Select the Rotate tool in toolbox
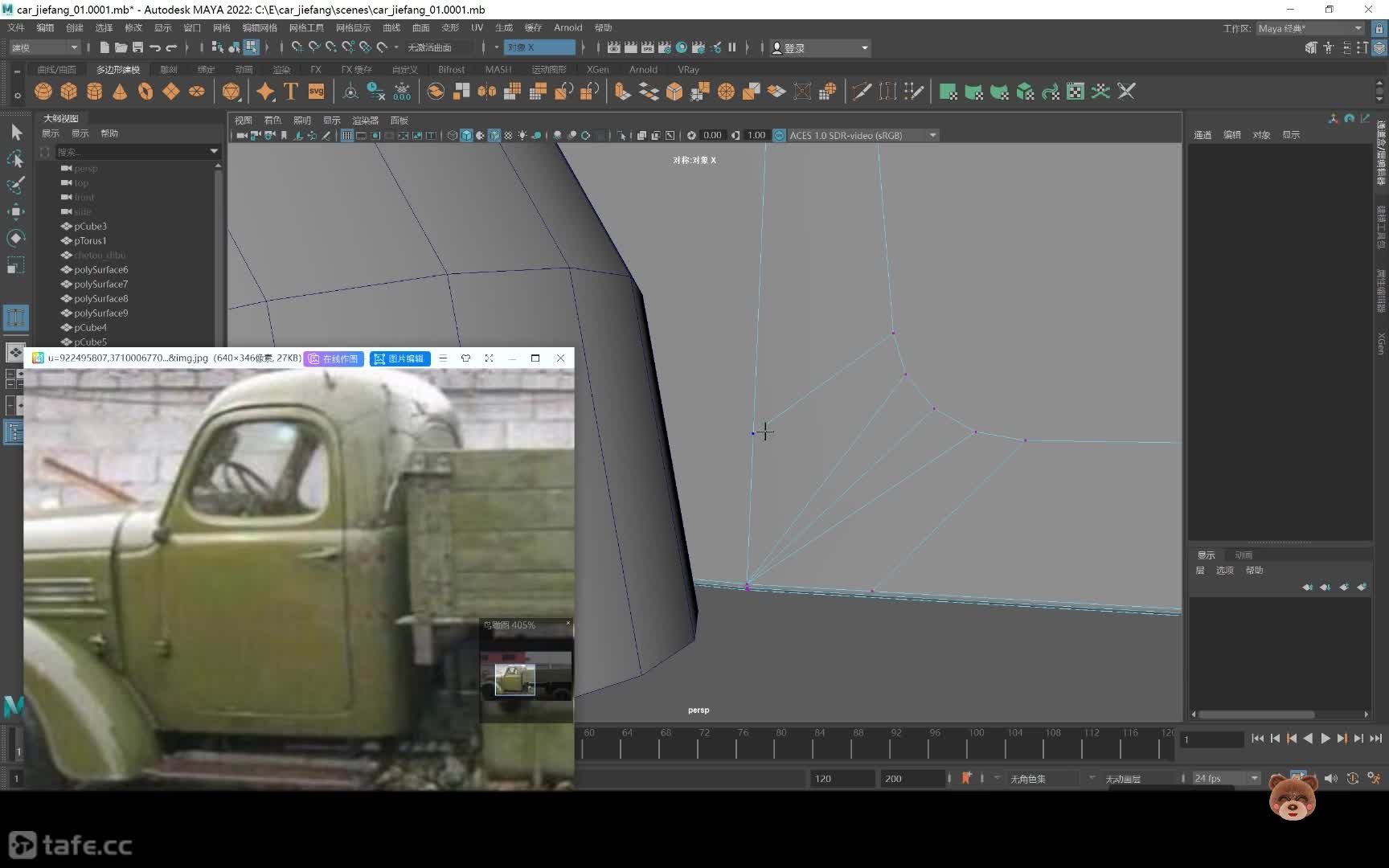This screenshot has height=868, width=1389. point(16,239)
